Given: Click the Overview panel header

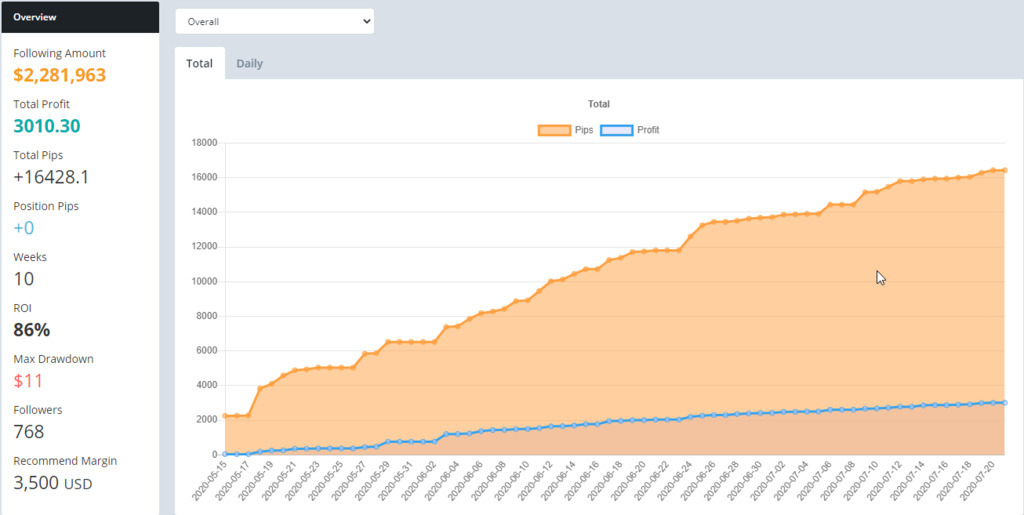Looking at the screenshot, I should click(80, 17).
